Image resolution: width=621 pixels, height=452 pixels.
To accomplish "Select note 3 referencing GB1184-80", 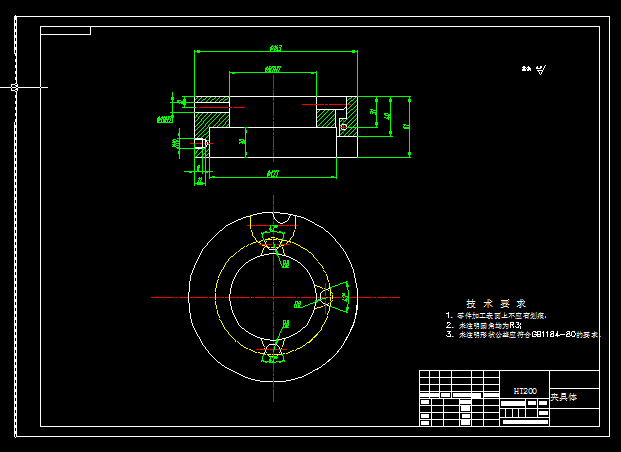I will [x=523, y=334].
